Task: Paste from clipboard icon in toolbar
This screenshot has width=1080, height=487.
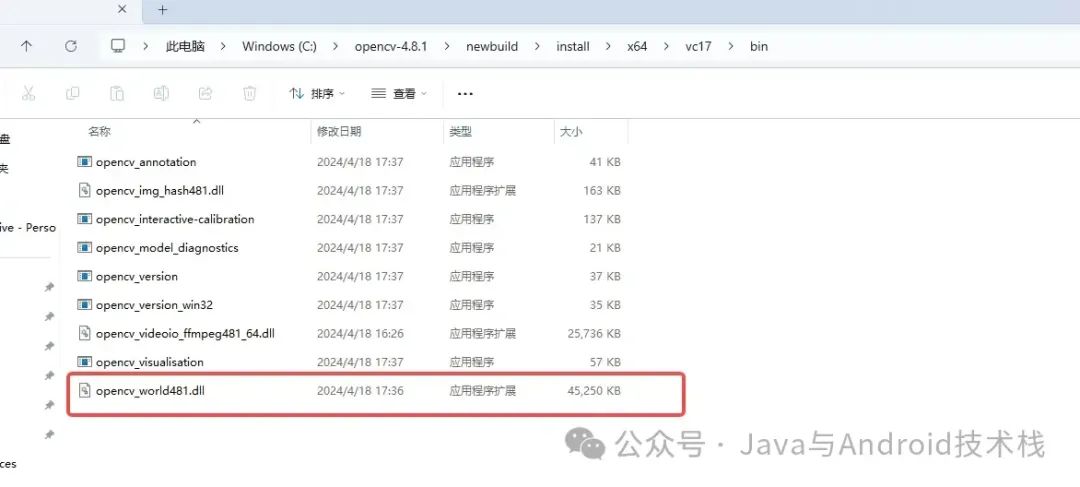Action: (x=117, y=93)
